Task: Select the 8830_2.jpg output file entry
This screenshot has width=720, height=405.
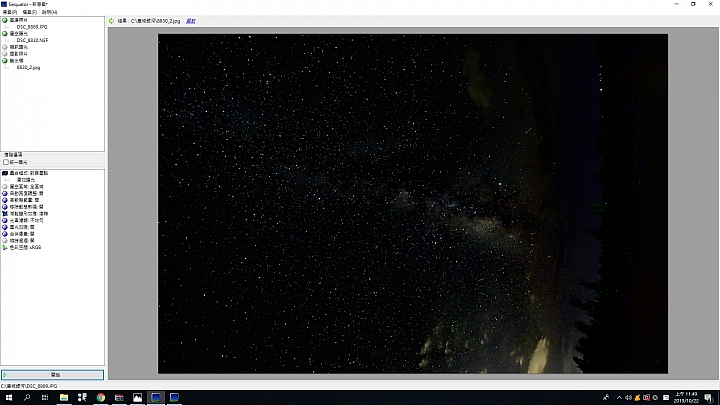Action: pos(28,68)
